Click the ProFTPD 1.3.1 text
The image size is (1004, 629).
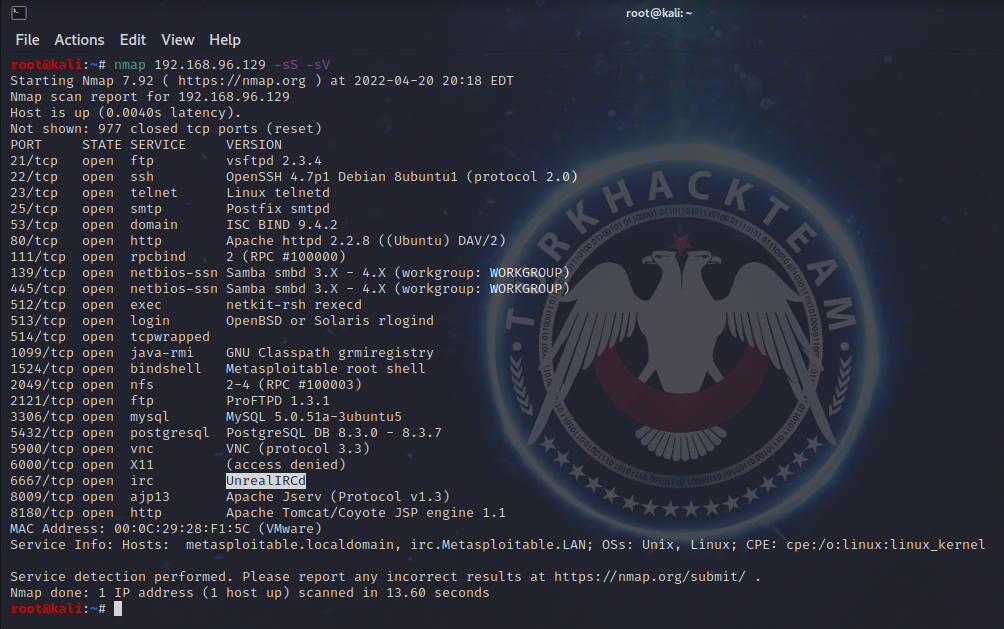click(x=278, y=401)
